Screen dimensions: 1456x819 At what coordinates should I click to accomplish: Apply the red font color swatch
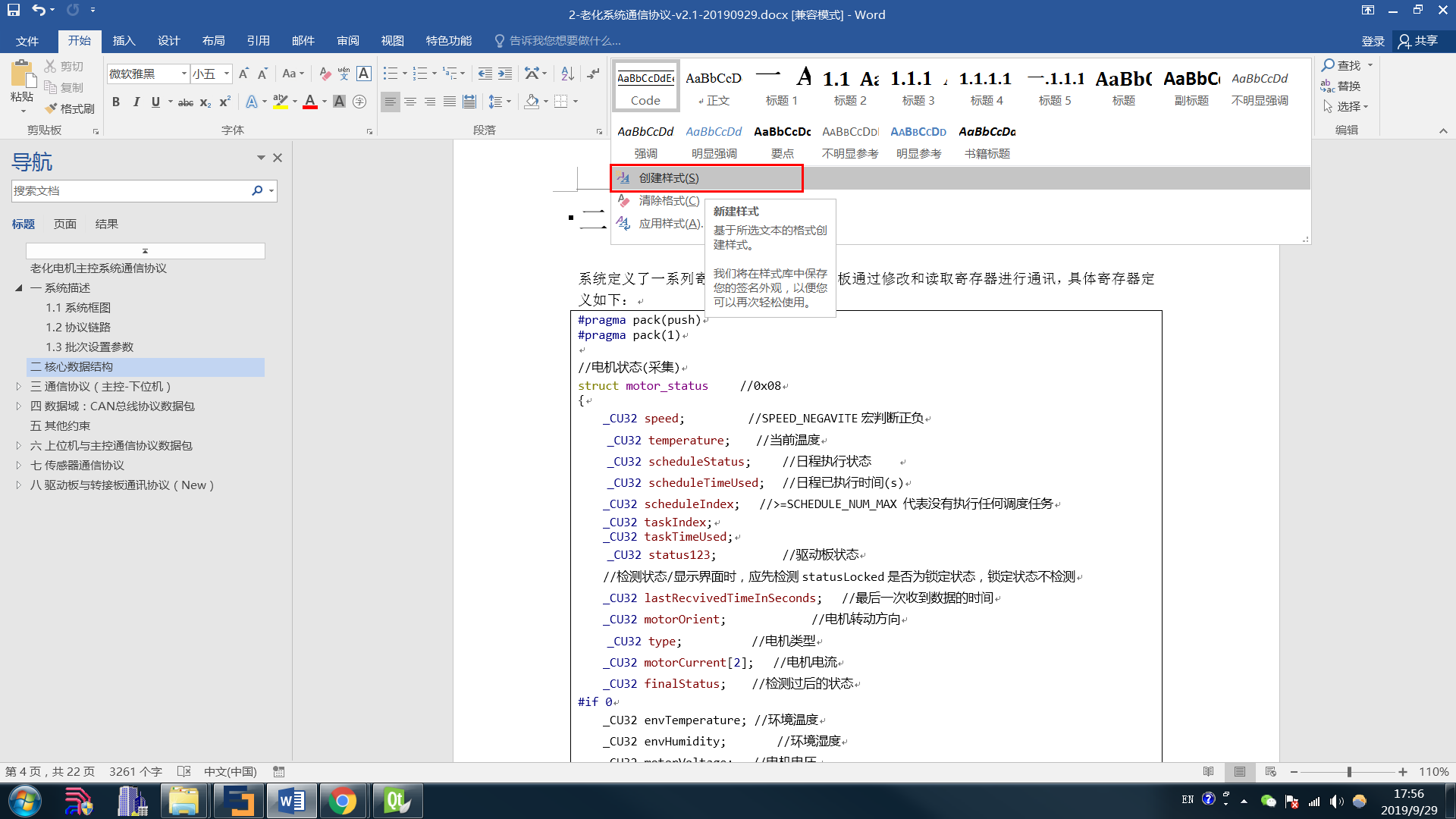tap(309, 102)
